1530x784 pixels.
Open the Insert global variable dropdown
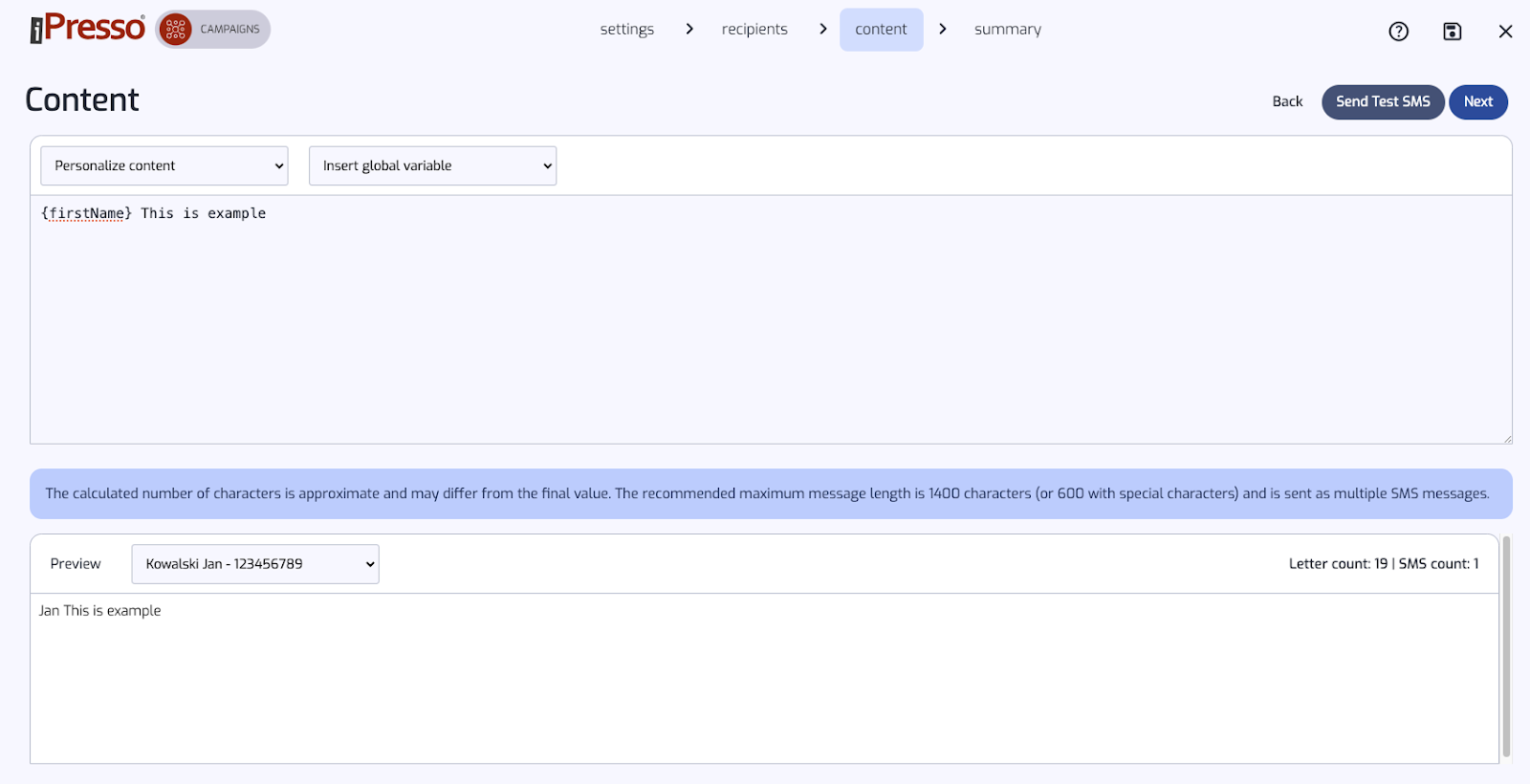(x=432, y=166)
